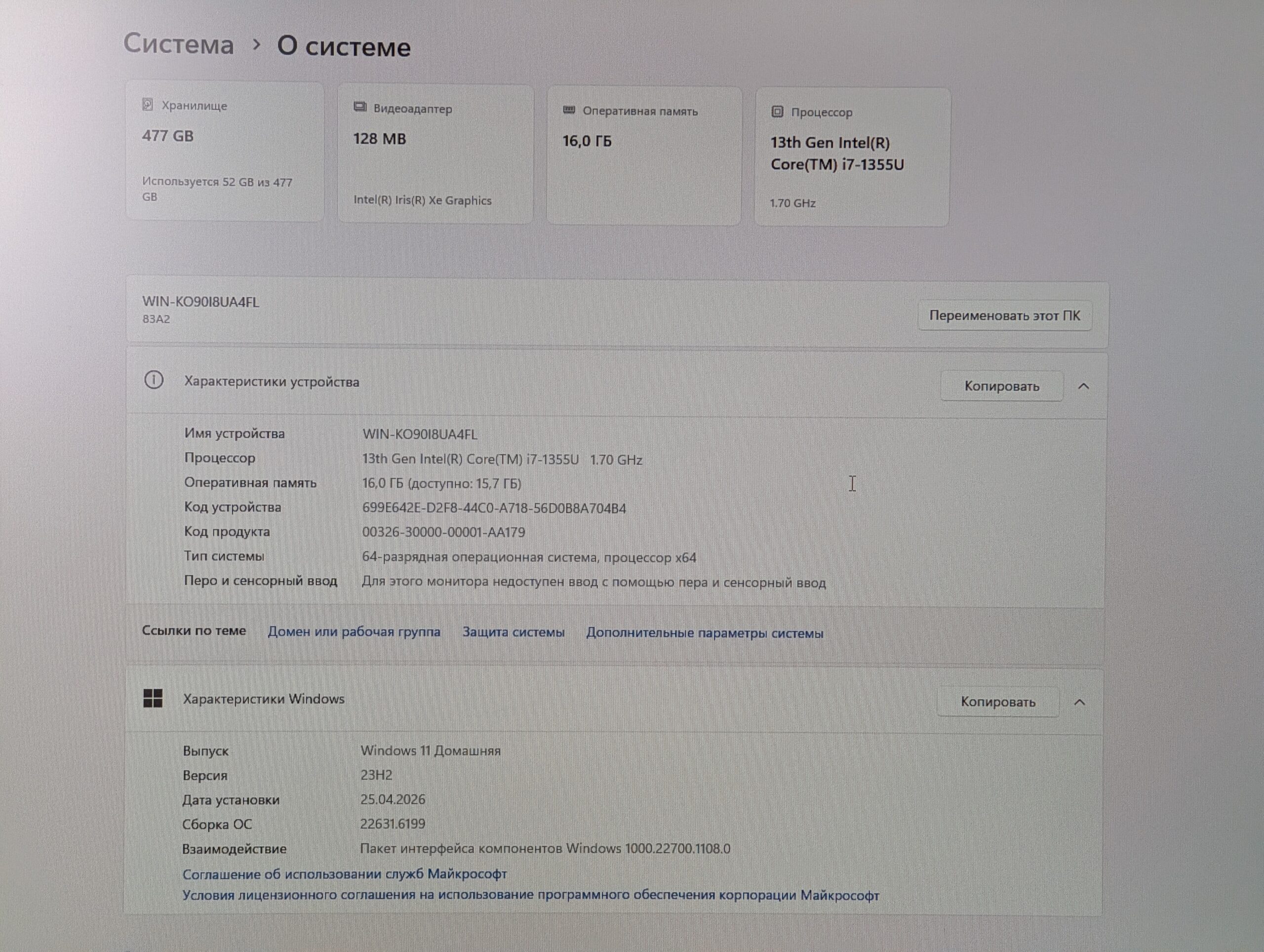Image resolution: width=1264 pixels, height=952 pixels.
Task: Copy device specifications with Копировать
Action: point(1001,386)
